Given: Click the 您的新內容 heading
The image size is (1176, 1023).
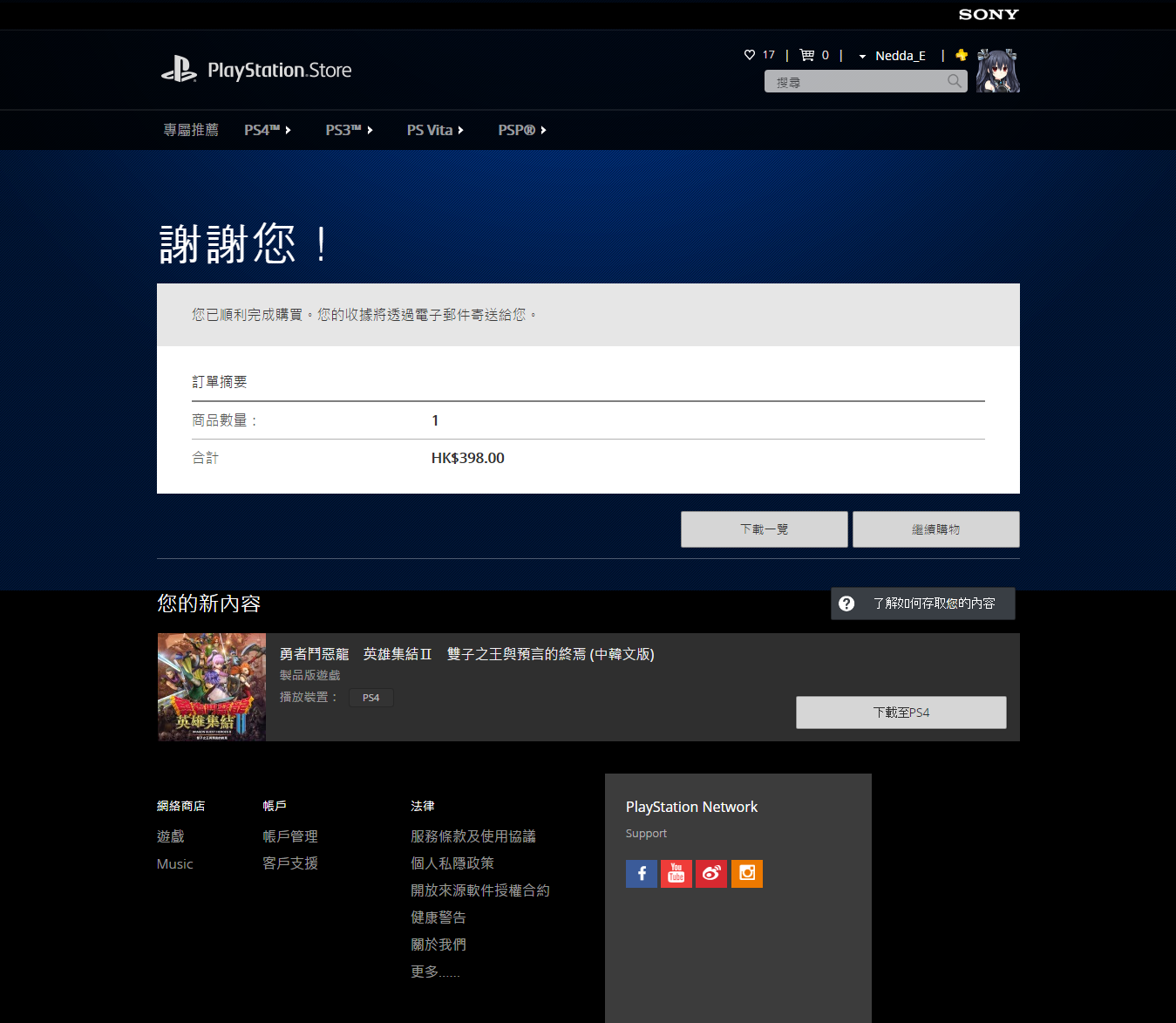Looking at the screenshot, I should pos(209,604).
